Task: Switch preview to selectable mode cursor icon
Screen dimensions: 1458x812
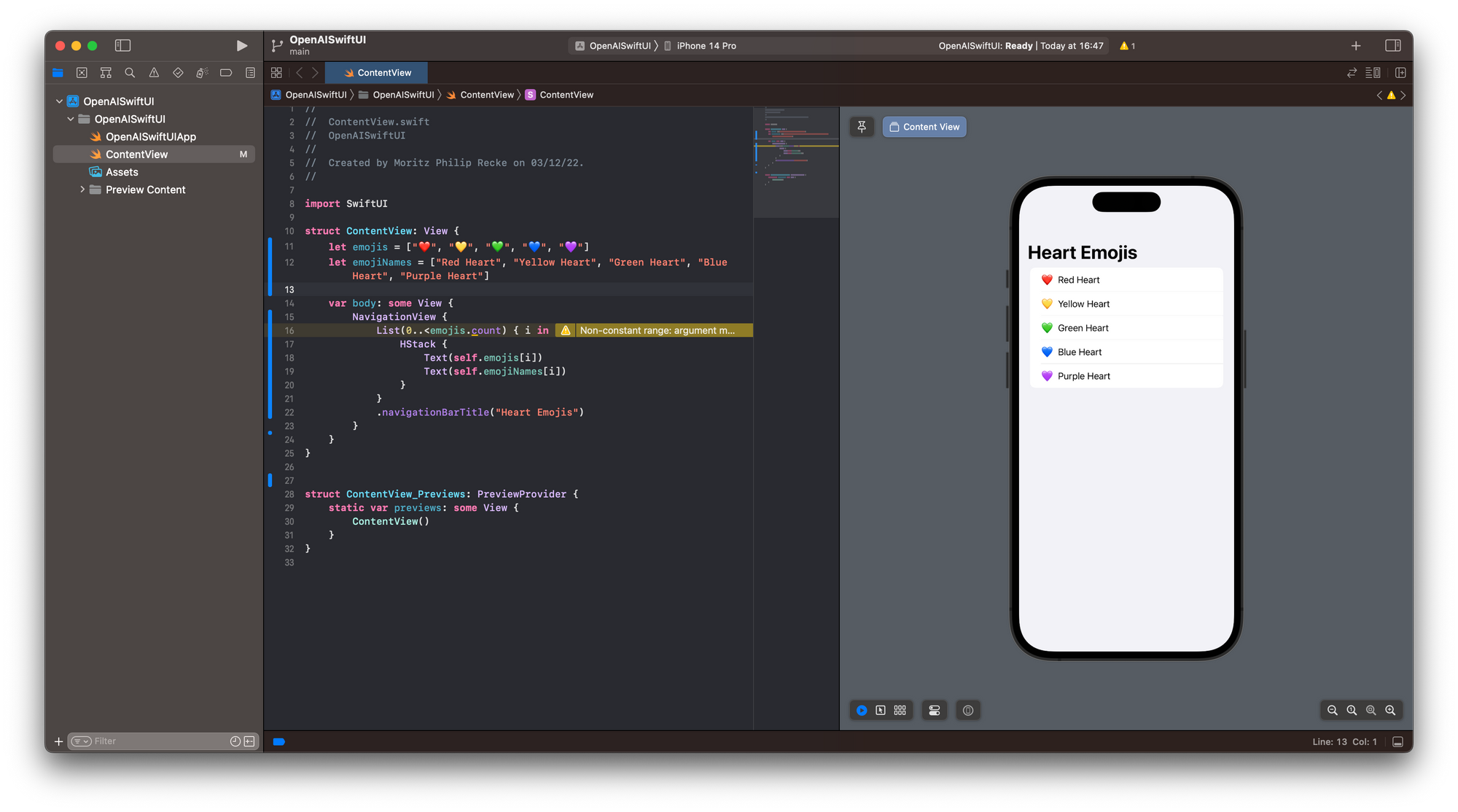Action: click(881, 710)
